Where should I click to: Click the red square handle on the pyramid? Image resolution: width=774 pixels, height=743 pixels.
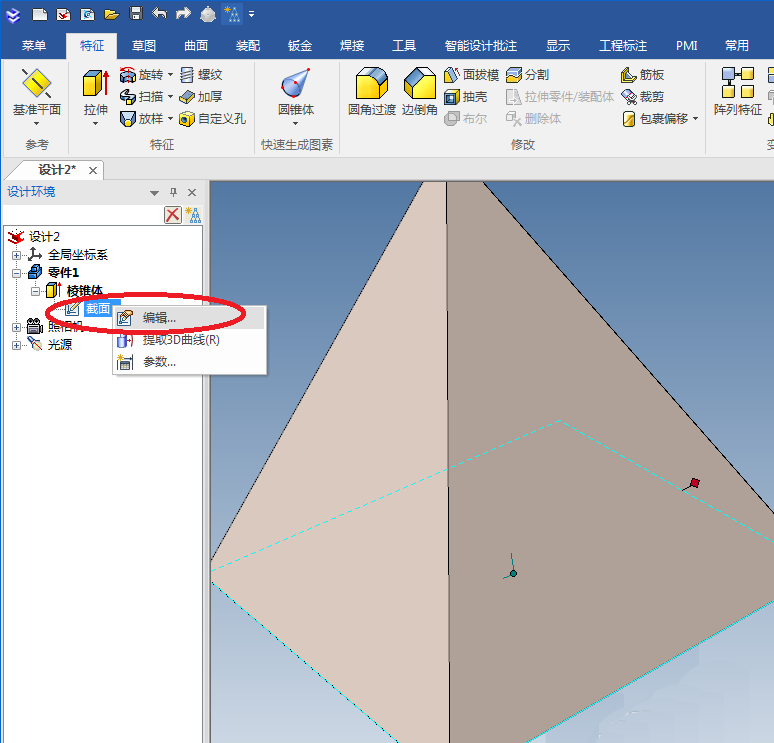[695, 482]
